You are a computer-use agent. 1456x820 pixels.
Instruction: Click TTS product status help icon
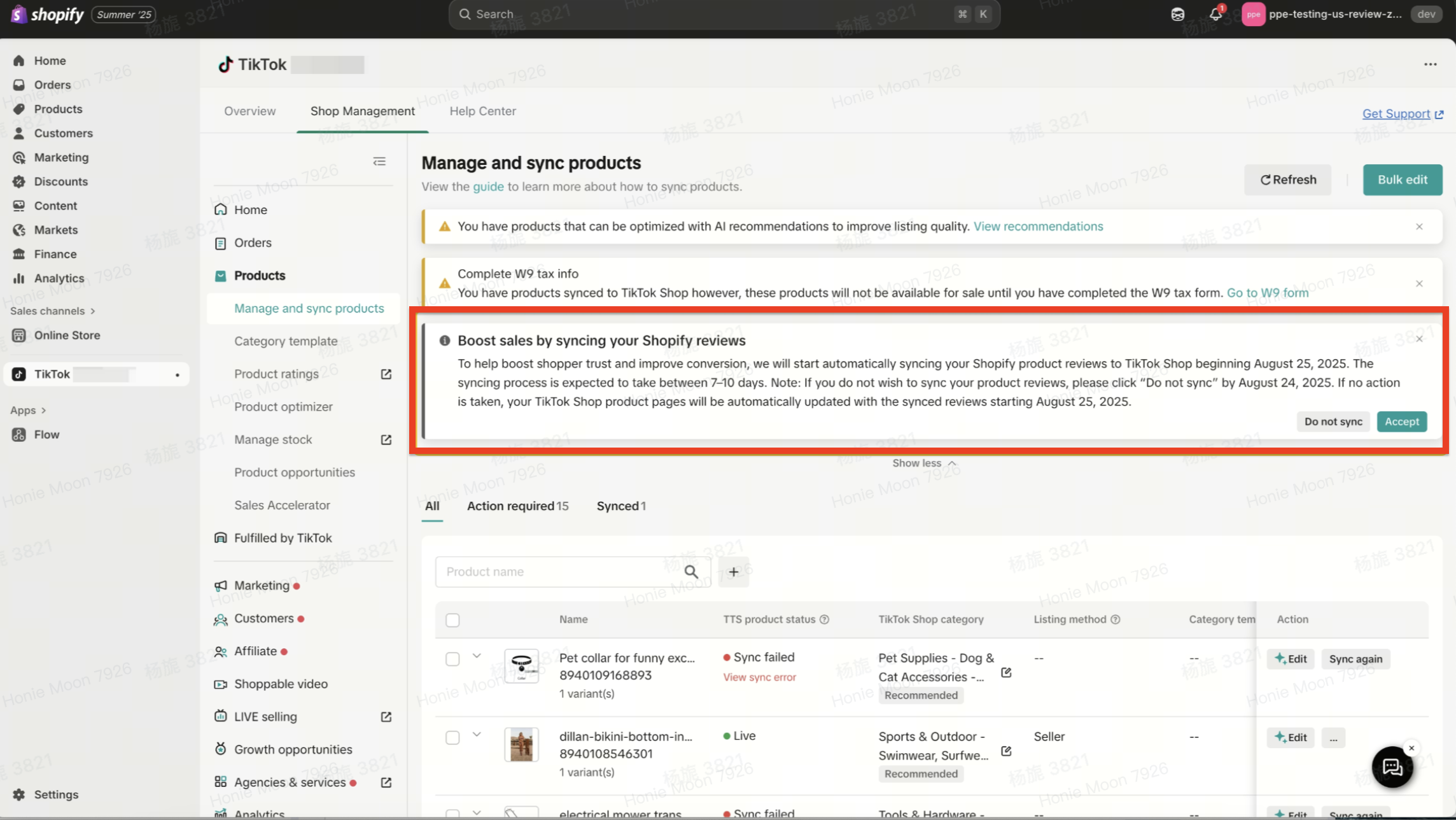(x=824, y=619)
